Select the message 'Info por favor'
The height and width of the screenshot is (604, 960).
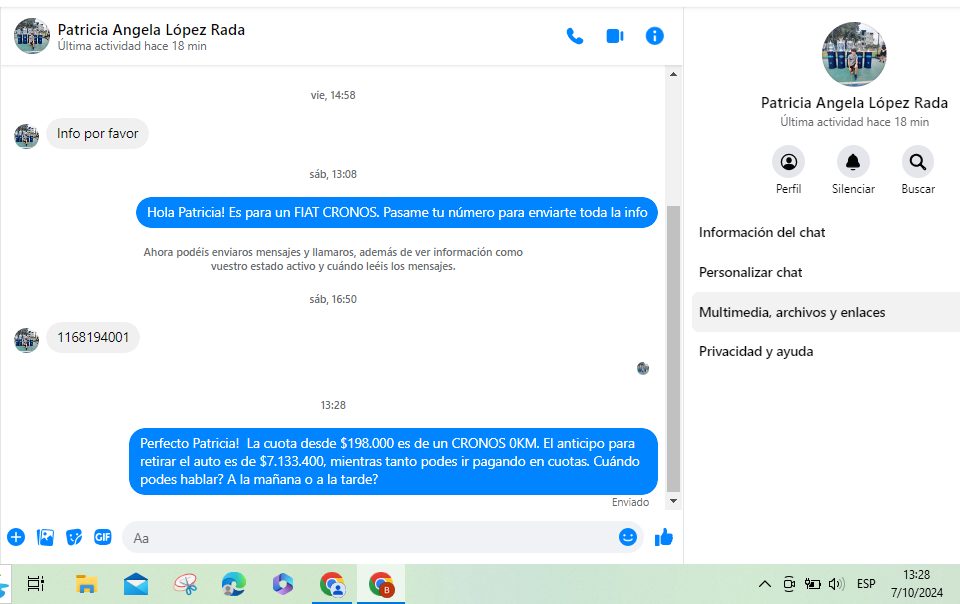pos(97,133)
